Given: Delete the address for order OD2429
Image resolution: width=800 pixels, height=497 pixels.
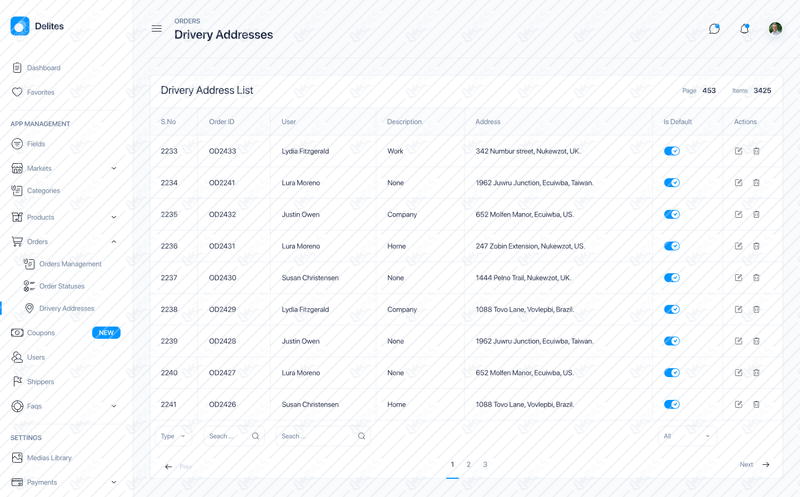Looking at the screenshot, I should (756, 309).
